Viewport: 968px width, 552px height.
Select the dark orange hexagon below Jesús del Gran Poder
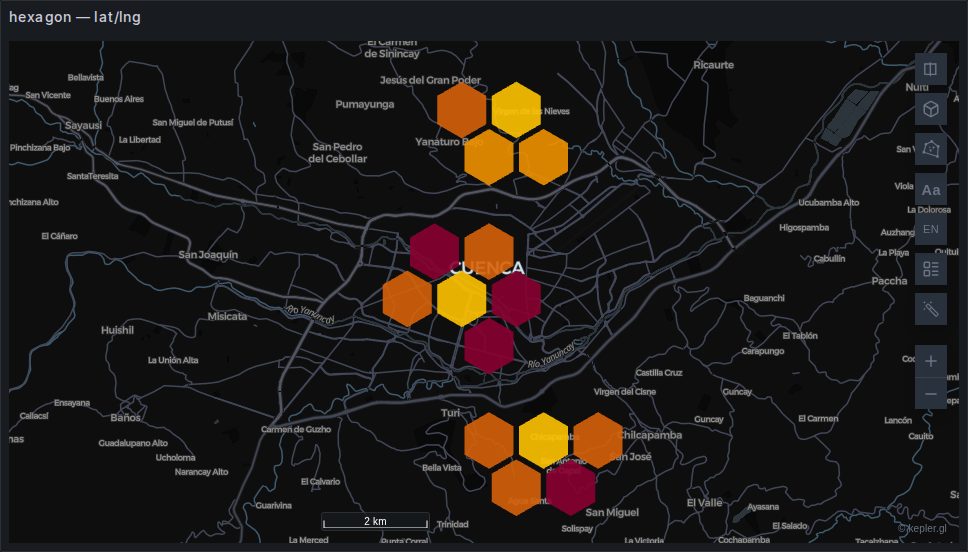point(462,110)
